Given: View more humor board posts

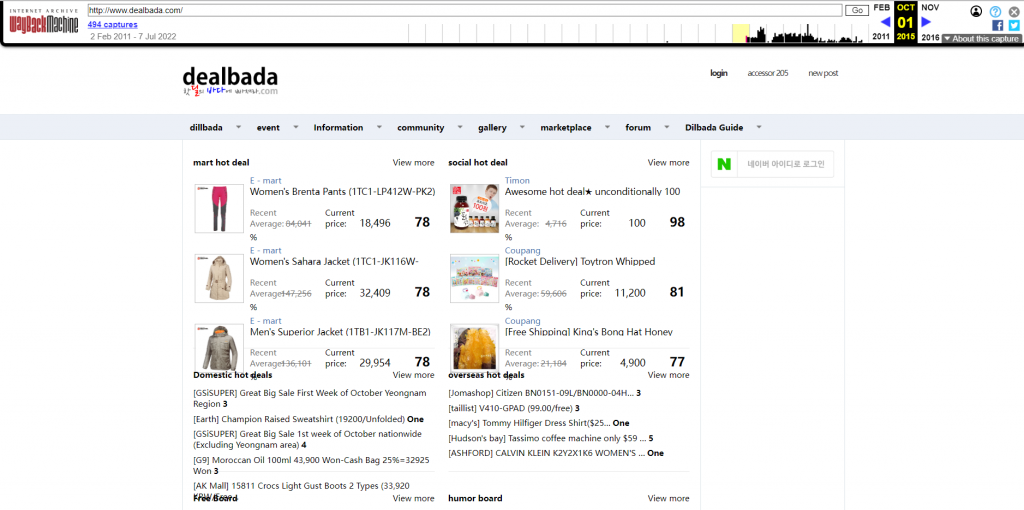Looking at the screenshot, I should point(668,498).
